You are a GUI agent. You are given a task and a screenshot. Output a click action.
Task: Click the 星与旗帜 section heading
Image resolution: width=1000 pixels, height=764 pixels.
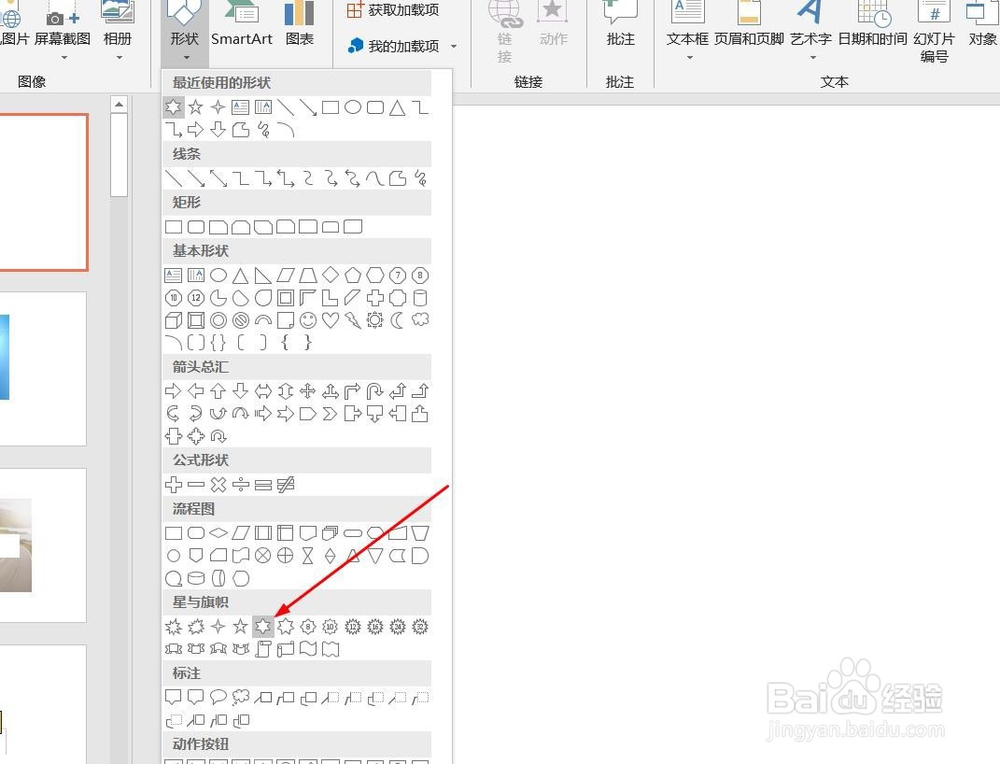[x=200, y=602]
